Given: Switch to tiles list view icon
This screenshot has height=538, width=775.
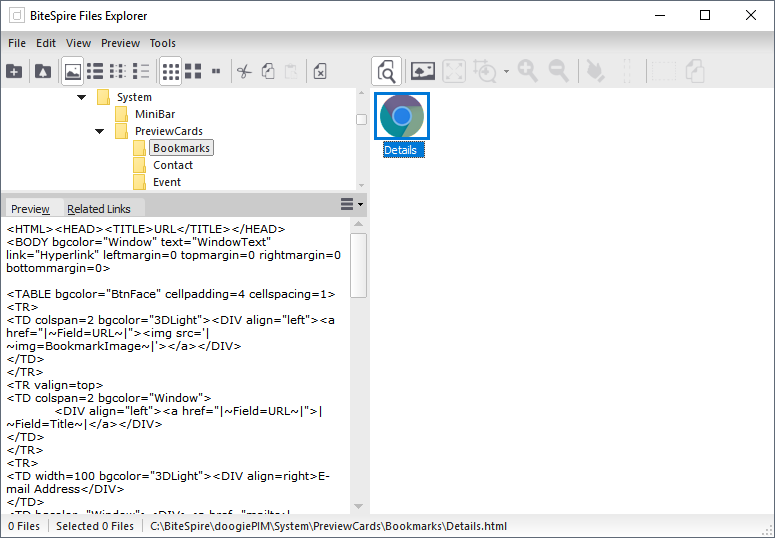Looking at the screenshot, I should point(95,72).
